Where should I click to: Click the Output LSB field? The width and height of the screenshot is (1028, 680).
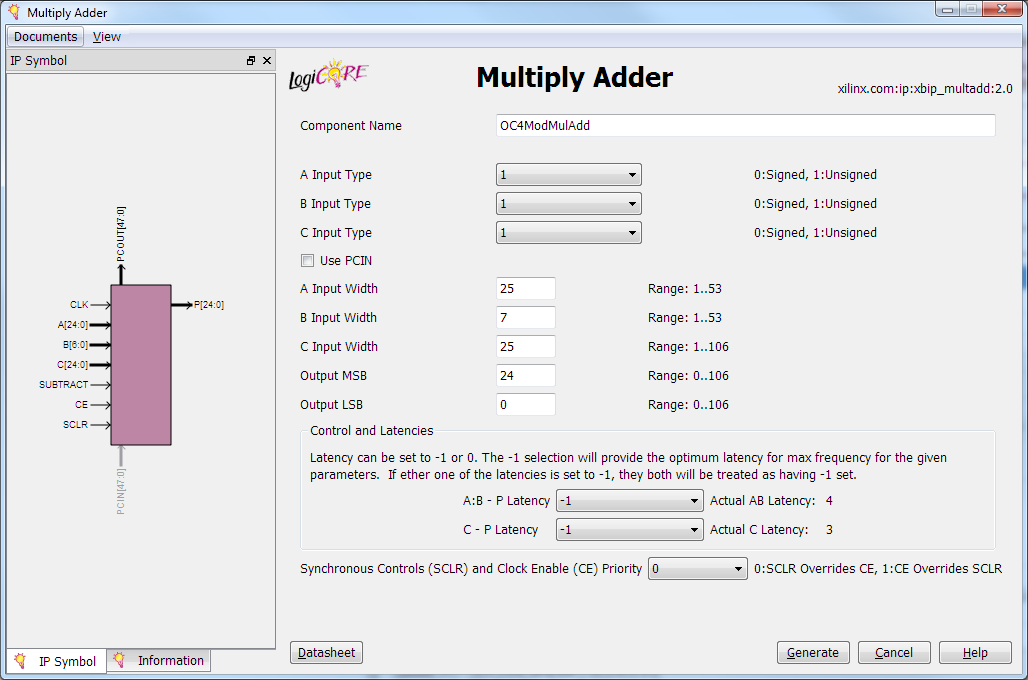(x=526, y=404)
